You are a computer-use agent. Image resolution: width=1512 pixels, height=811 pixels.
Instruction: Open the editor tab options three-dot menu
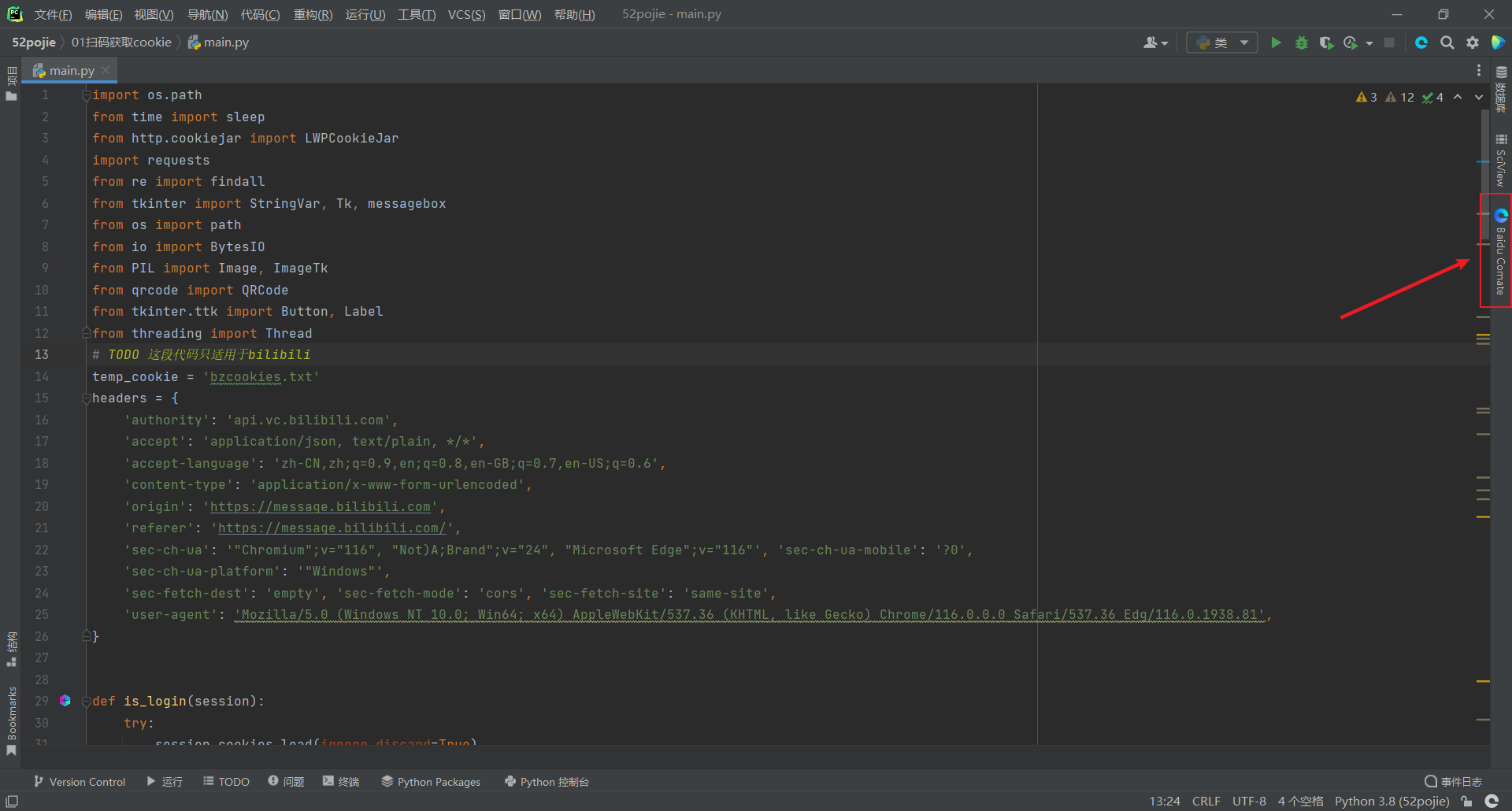pyautogui.click(x=1479, y=71)
